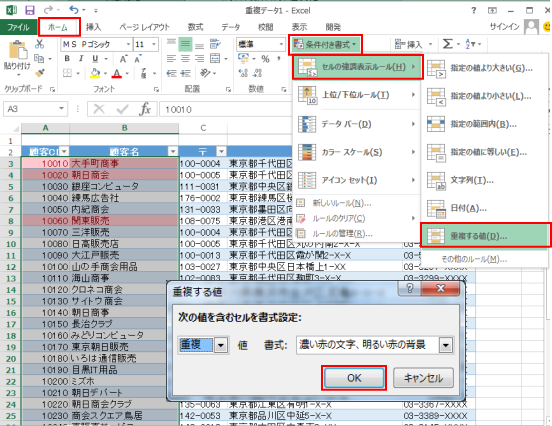Viewport: 552px width, 426px height.
Task: Select カラー スケール(S) menu item
Action: point(357,152)
